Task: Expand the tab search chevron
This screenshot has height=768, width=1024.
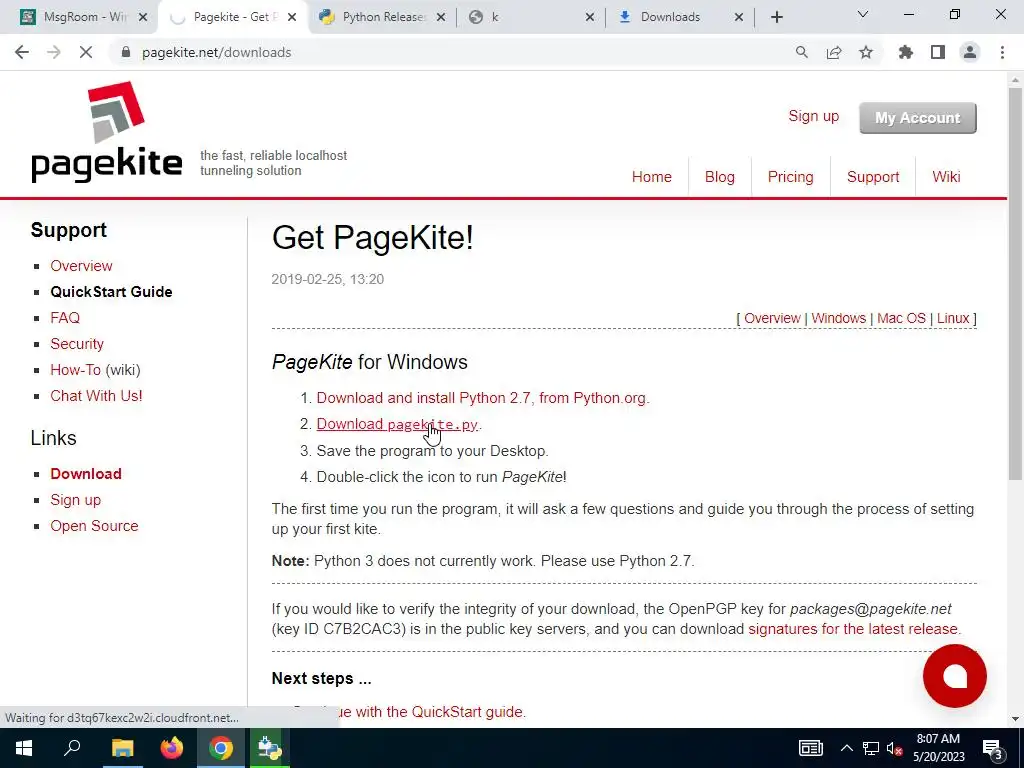Action: 863,14
